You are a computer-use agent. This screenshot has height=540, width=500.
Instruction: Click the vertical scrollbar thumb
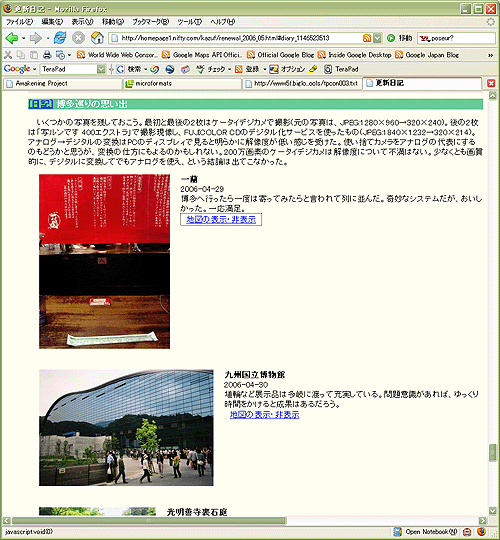click(492, 453)
